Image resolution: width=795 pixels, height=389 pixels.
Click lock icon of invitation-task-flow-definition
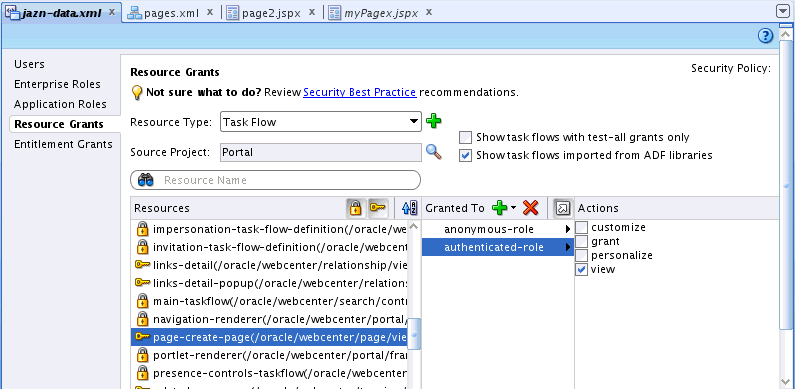(142, 247)
